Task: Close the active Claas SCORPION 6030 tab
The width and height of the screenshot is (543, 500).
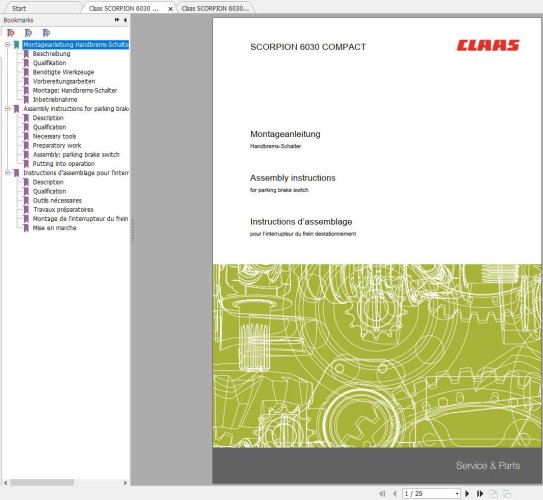Action: tap(170, 9)
